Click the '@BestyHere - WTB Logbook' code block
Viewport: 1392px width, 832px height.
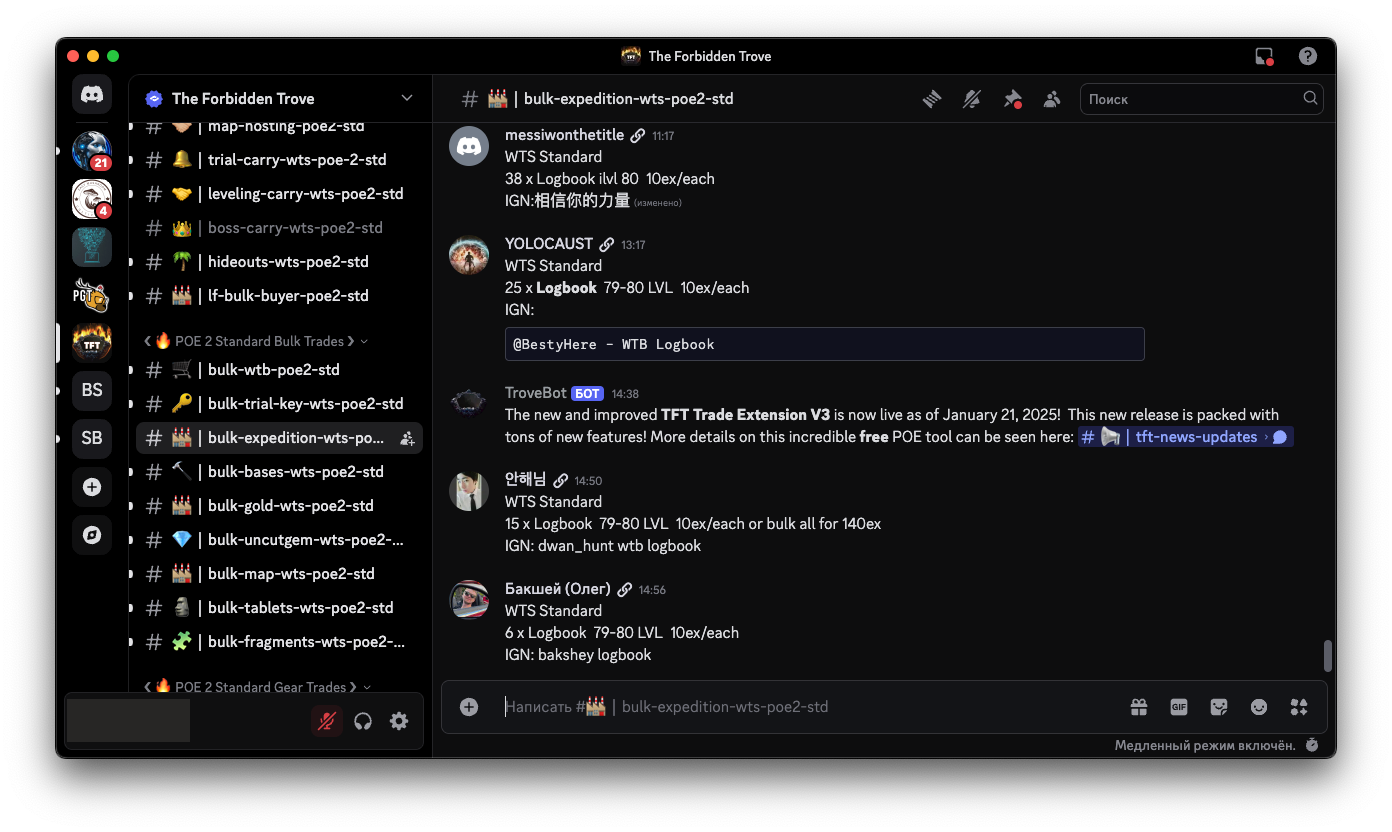coord(825,344)
